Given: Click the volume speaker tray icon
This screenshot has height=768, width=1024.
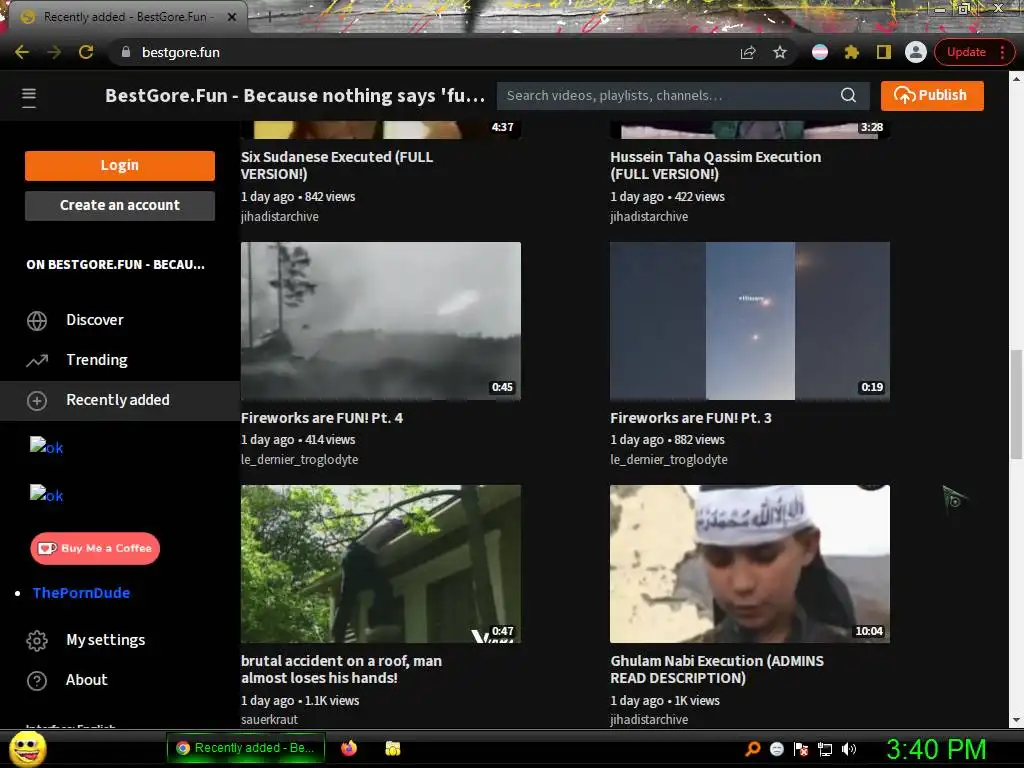Looking at the screenshot, I should click(849, 749).
